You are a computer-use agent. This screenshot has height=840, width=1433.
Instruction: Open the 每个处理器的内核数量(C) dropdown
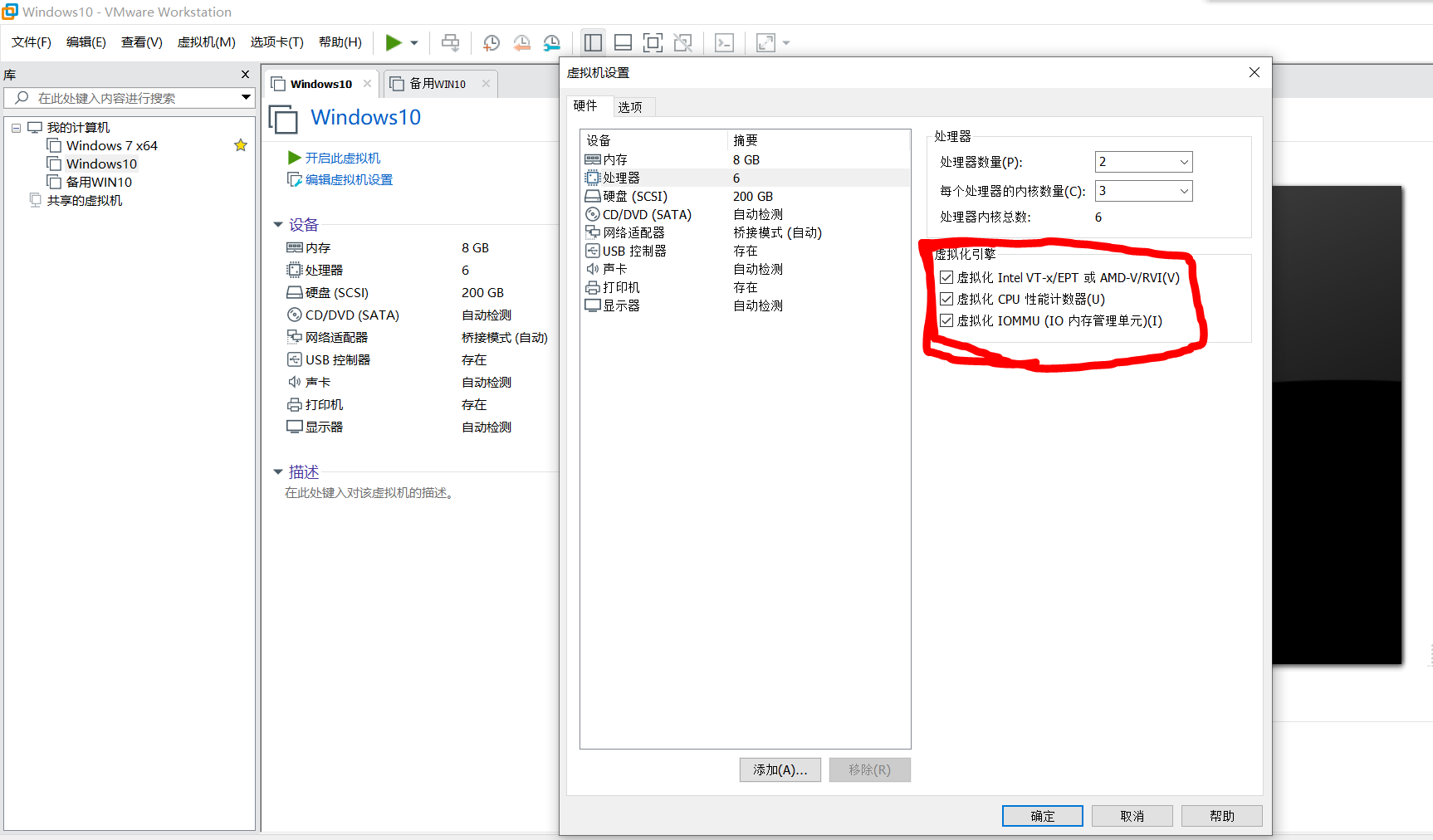[x=1143, y=191]
